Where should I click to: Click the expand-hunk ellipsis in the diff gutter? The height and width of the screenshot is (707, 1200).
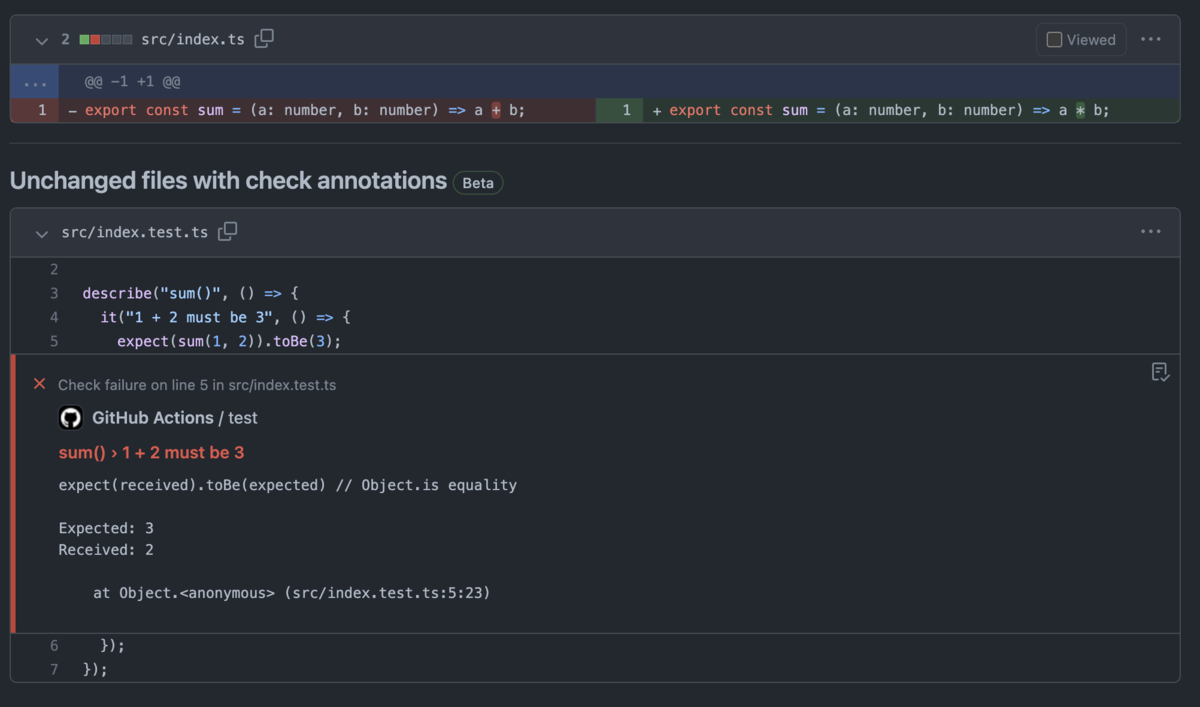[34, 81]
